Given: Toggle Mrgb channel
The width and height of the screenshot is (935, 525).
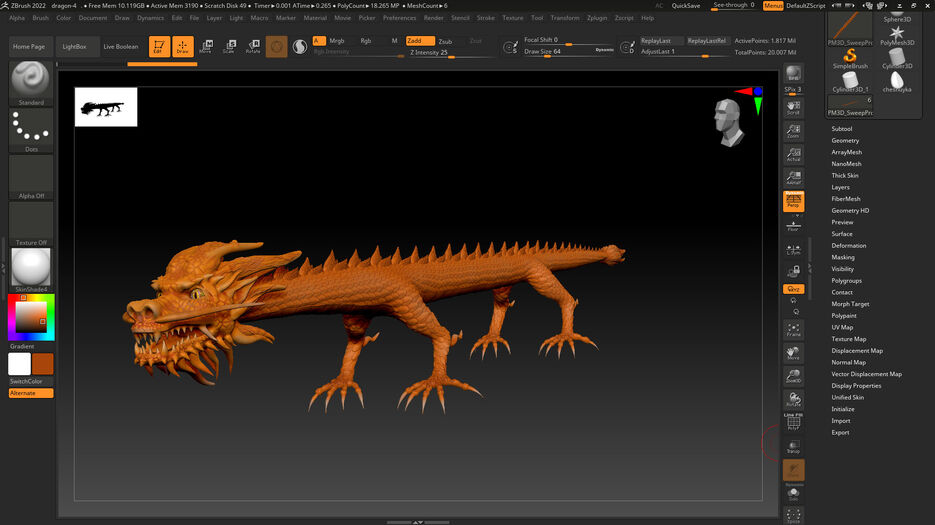Looking at the screenshot, I should click(x=337, y=41).
